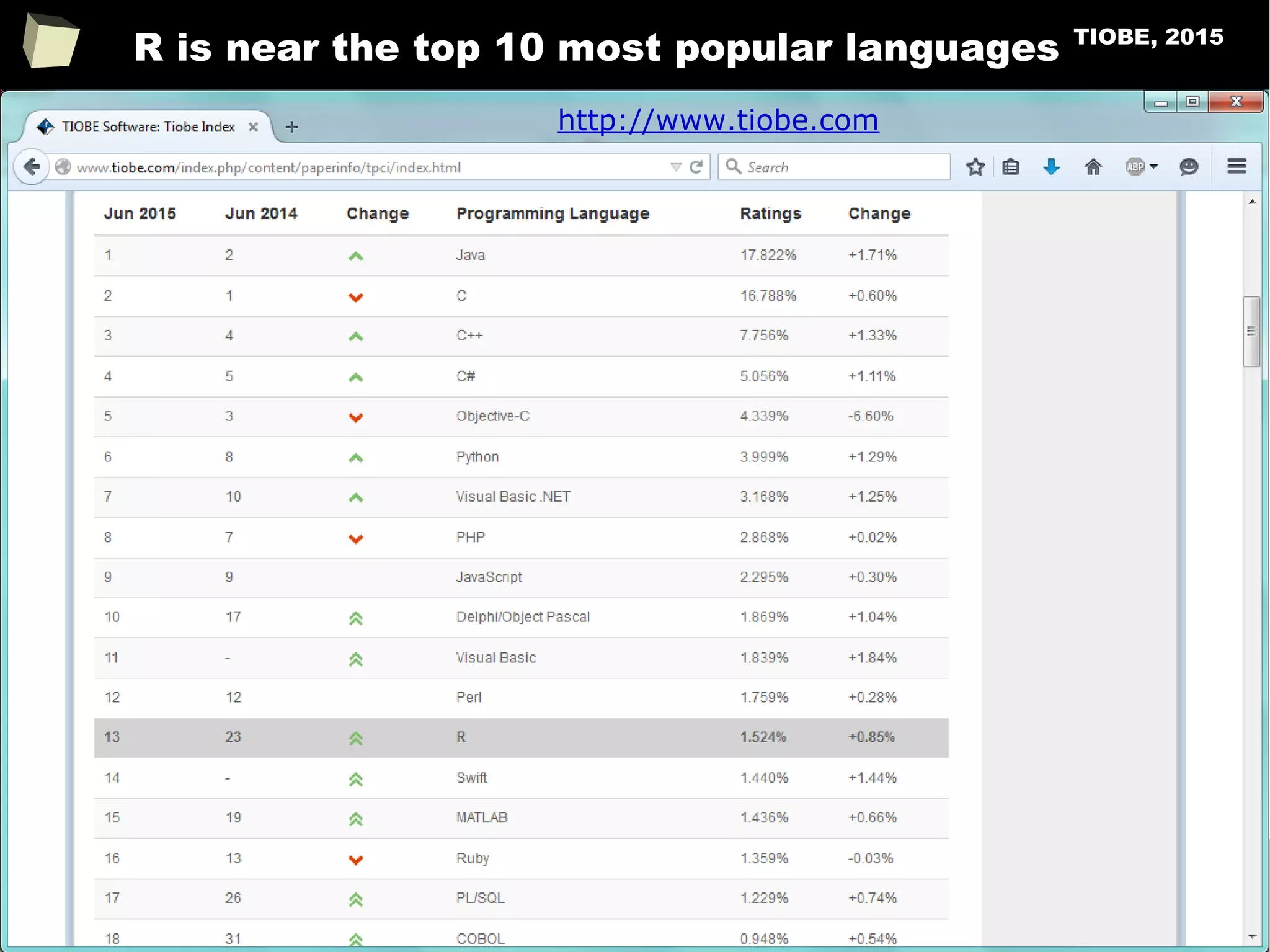The height and width of the screenshot is (952, 1270).
Task: Select the highlighted R language cell
Action: (461, 737)
